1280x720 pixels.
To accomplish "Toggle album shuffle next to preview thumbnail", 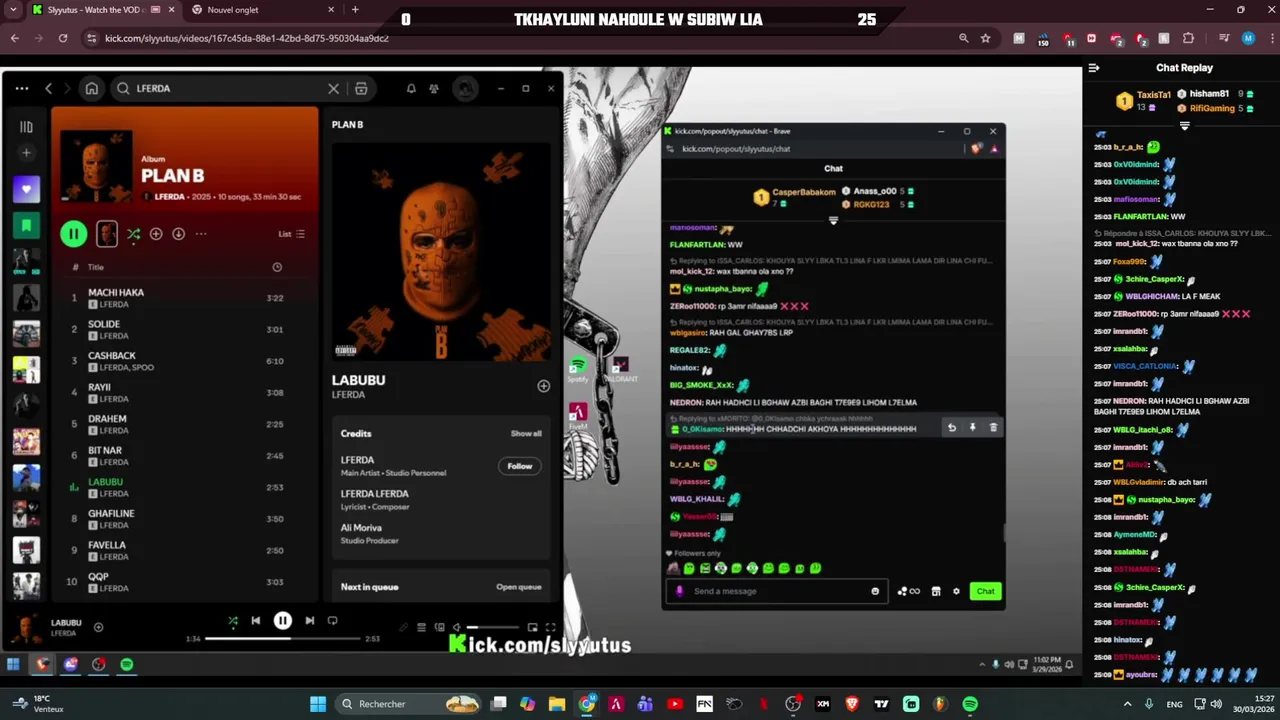I will (x=133, y=234).
